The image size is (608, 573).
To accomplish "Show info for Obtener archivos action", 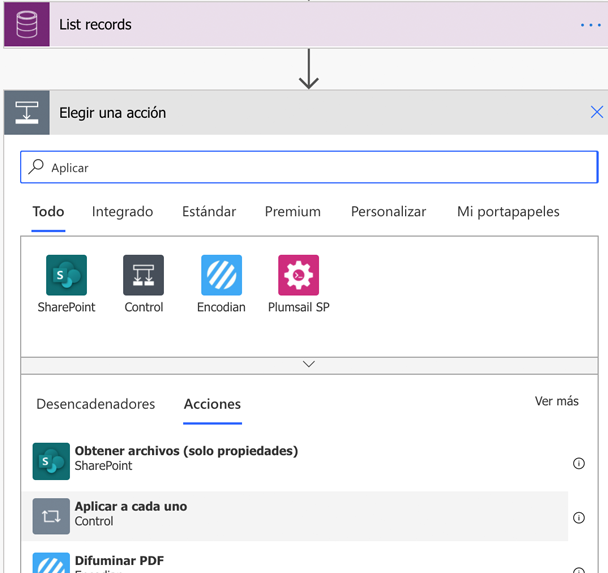I will pos(579,463).
